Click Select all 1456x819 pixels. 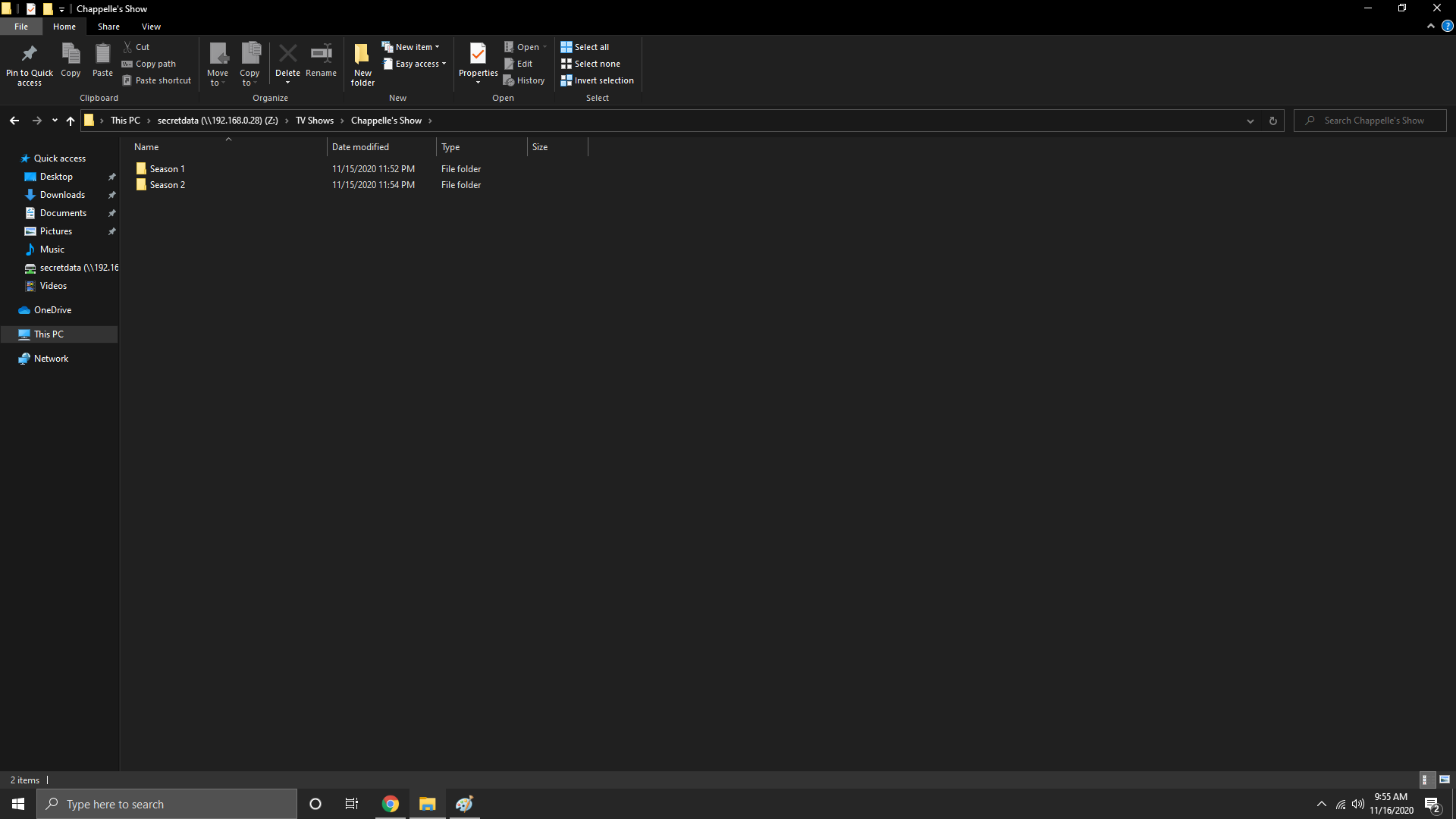585,47
